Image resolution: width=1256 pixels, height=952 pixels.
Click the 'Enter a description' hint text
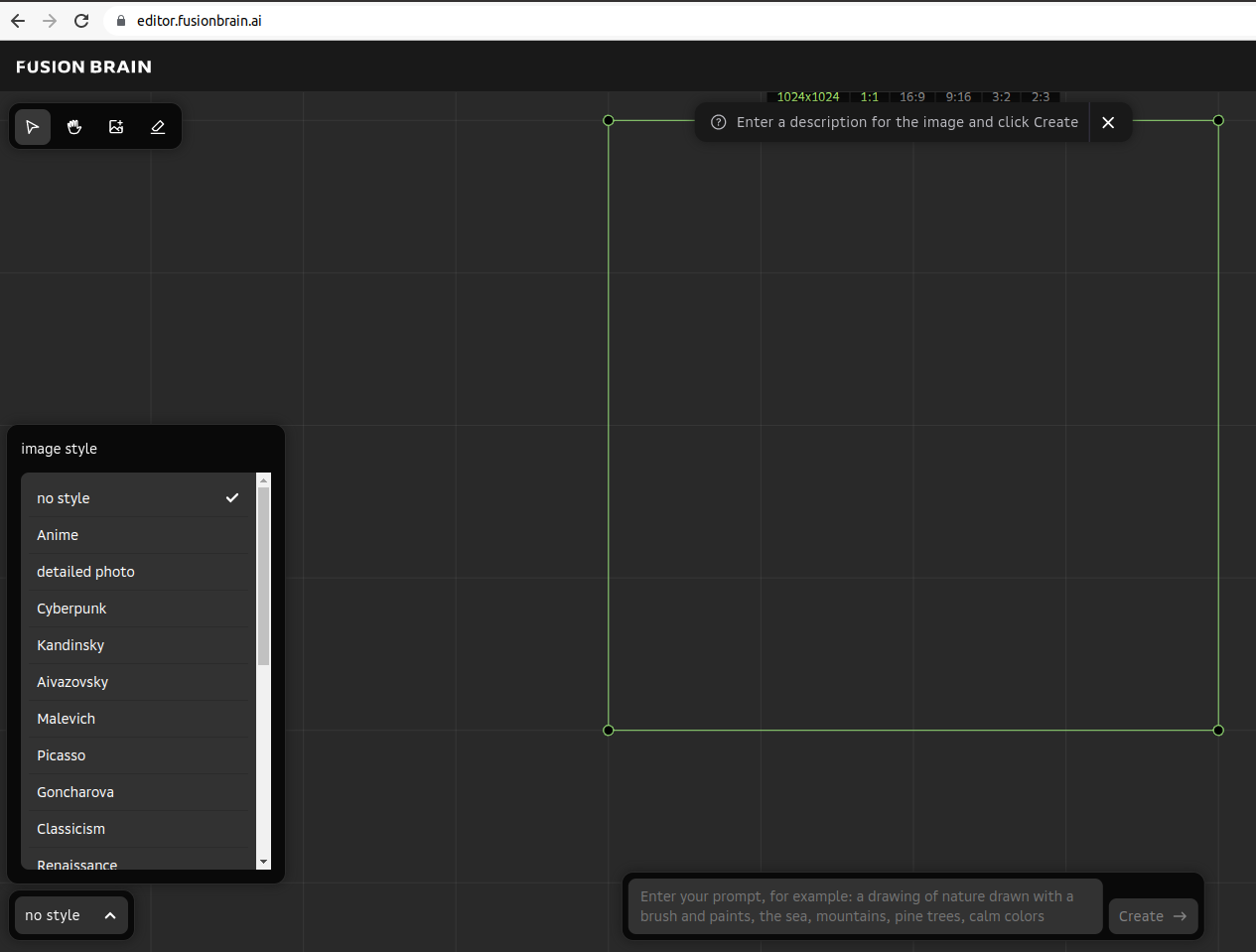pos(907,122)
